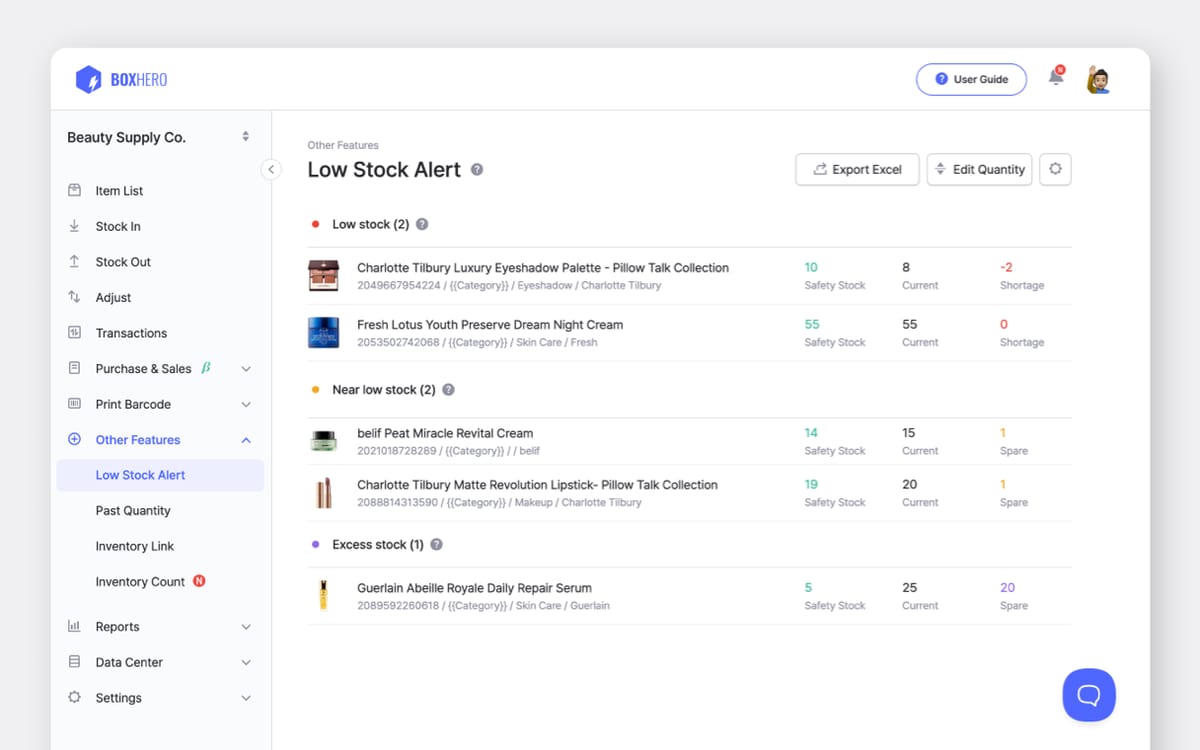Screen dimensions: 1200x750
Task: Open Stock Out using its upload icon
Action: 74,261
